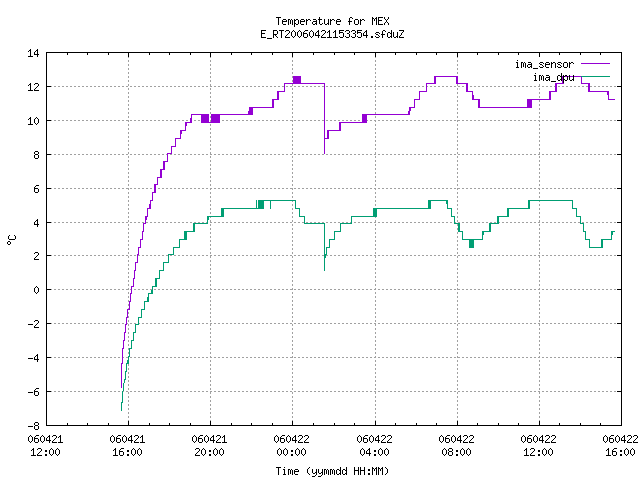
Task: Click the x-axis tick label '060422 12:00'
Action: (538, 446)
